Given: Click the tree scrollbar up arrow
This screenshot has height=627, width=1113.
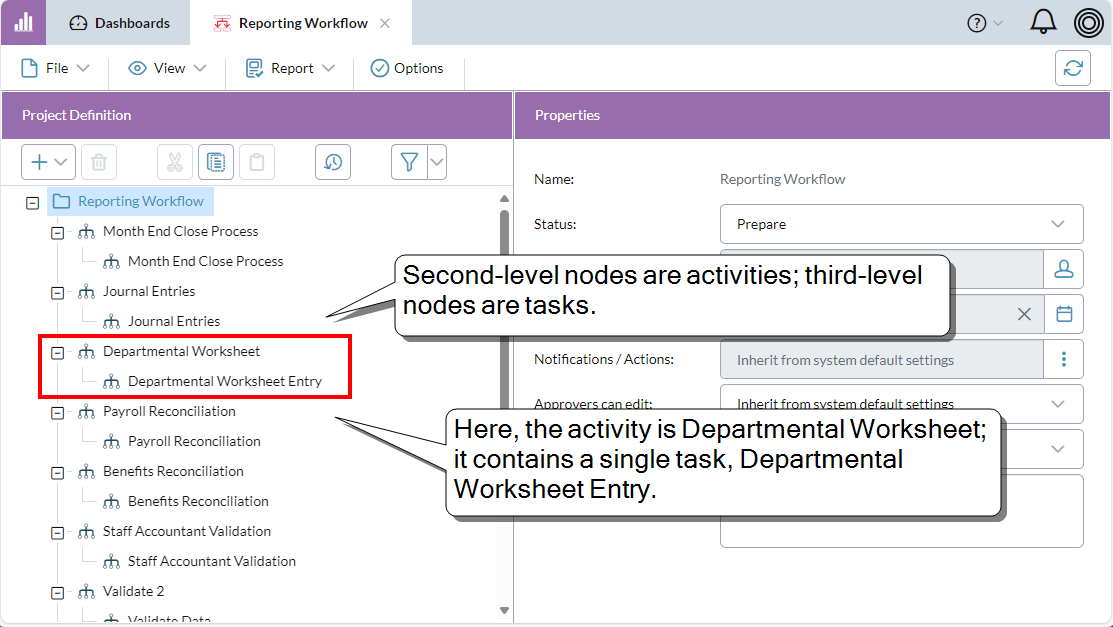Looking at the screenshot, I should click(x=504, y=199).
